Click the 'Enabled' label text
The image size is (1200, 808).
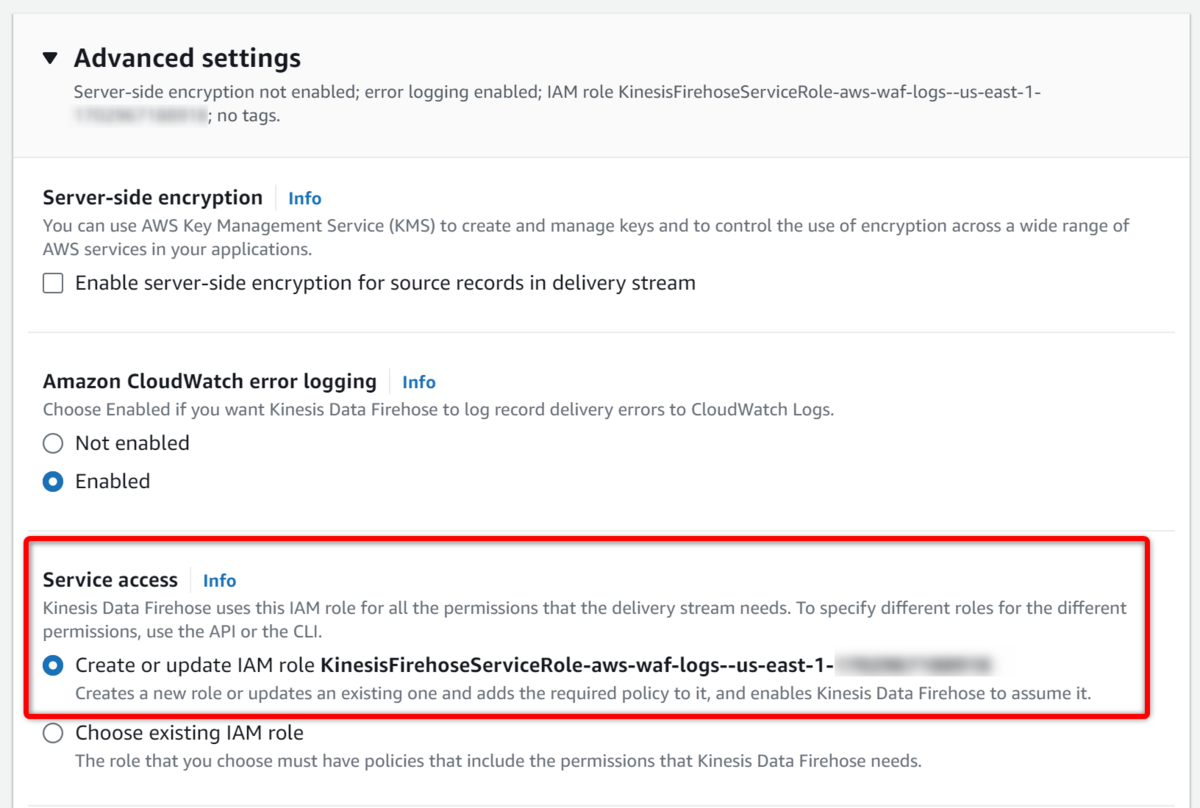click(x=112, y=481)
